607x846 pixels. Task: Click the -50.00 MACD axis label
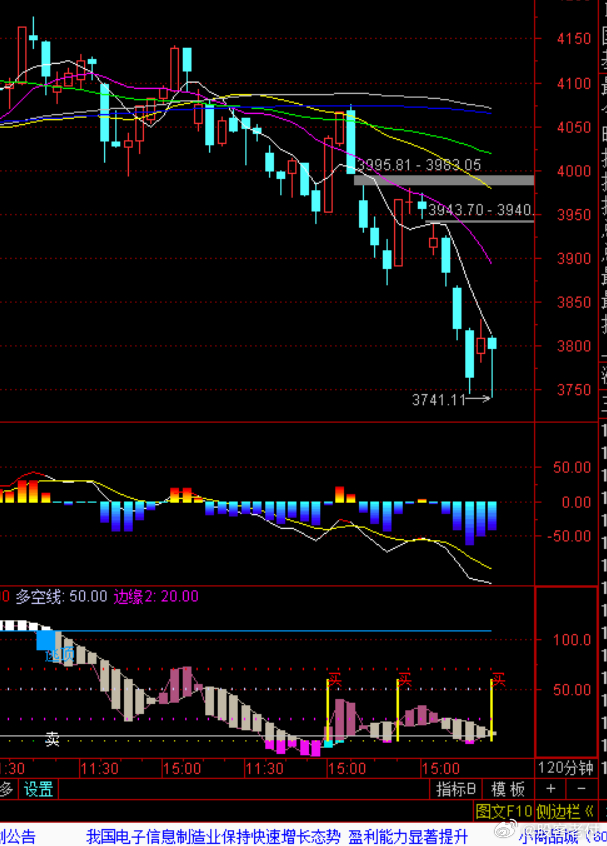coord(569,536)
